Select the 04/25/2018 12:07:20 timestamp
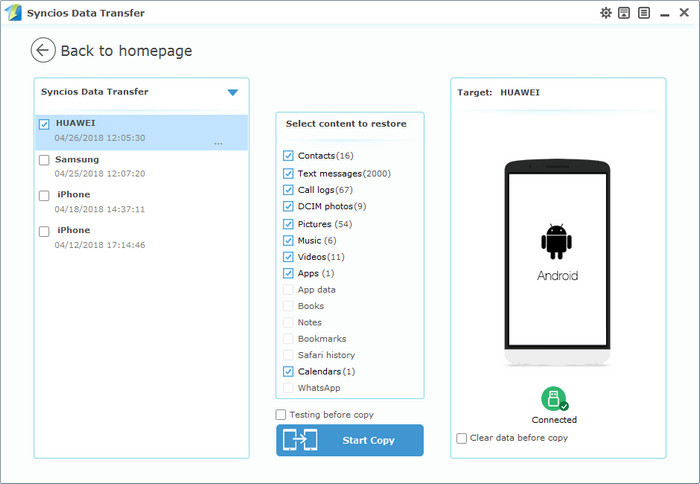The width and height of the screenshot is (700, 484). click(x=100, y=174)
